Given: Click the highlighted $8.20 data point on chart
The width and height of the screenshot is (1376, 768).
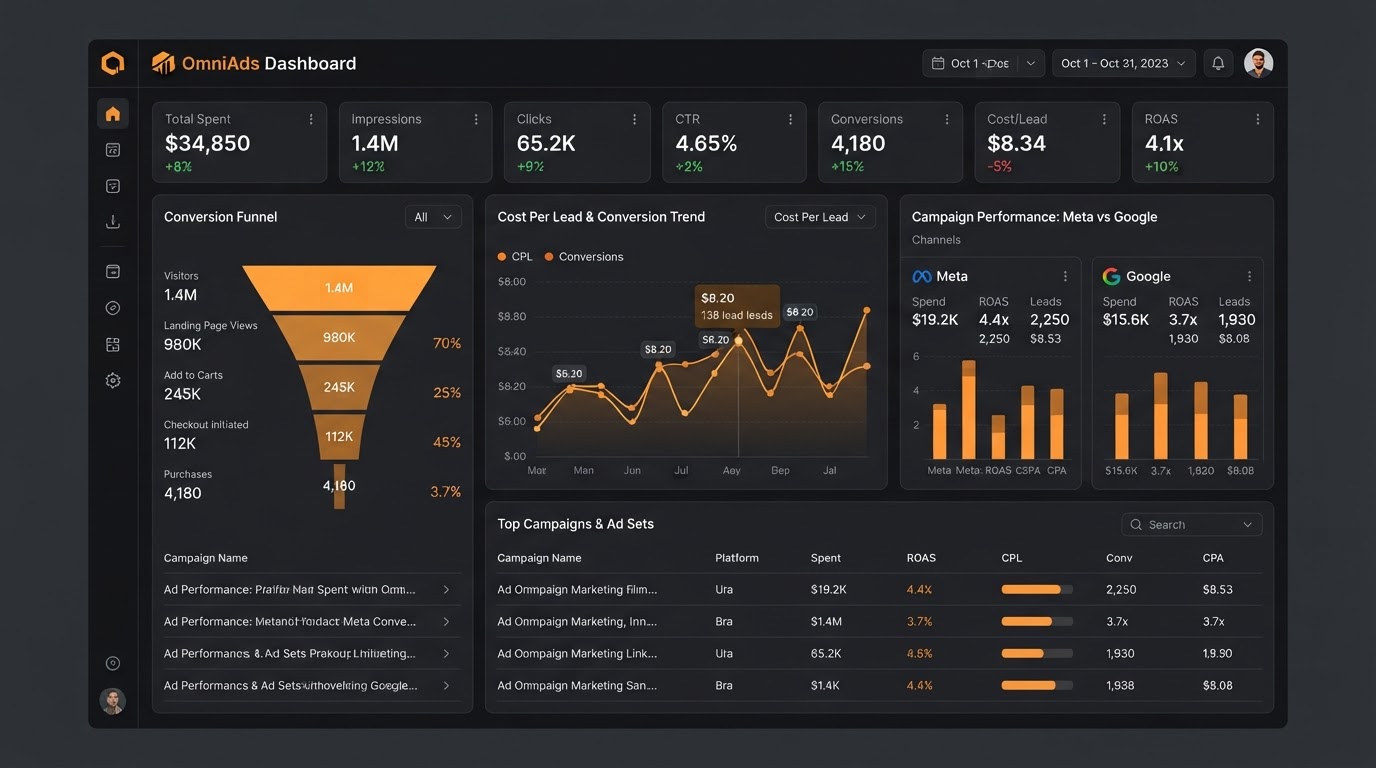Looking at the screenshot, I should (x=739, y=341).
